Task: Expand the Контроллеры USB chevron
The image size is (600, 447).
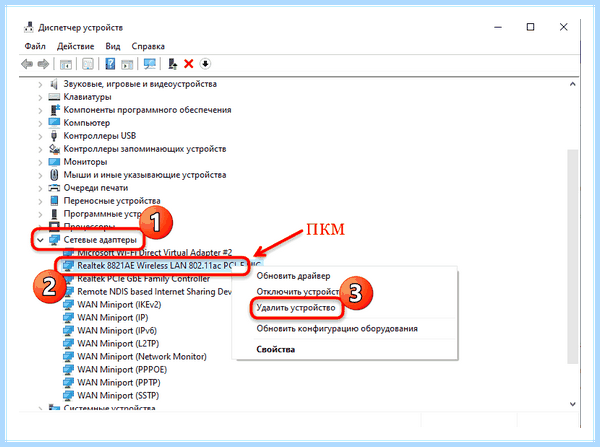Action: click(40, 136)
